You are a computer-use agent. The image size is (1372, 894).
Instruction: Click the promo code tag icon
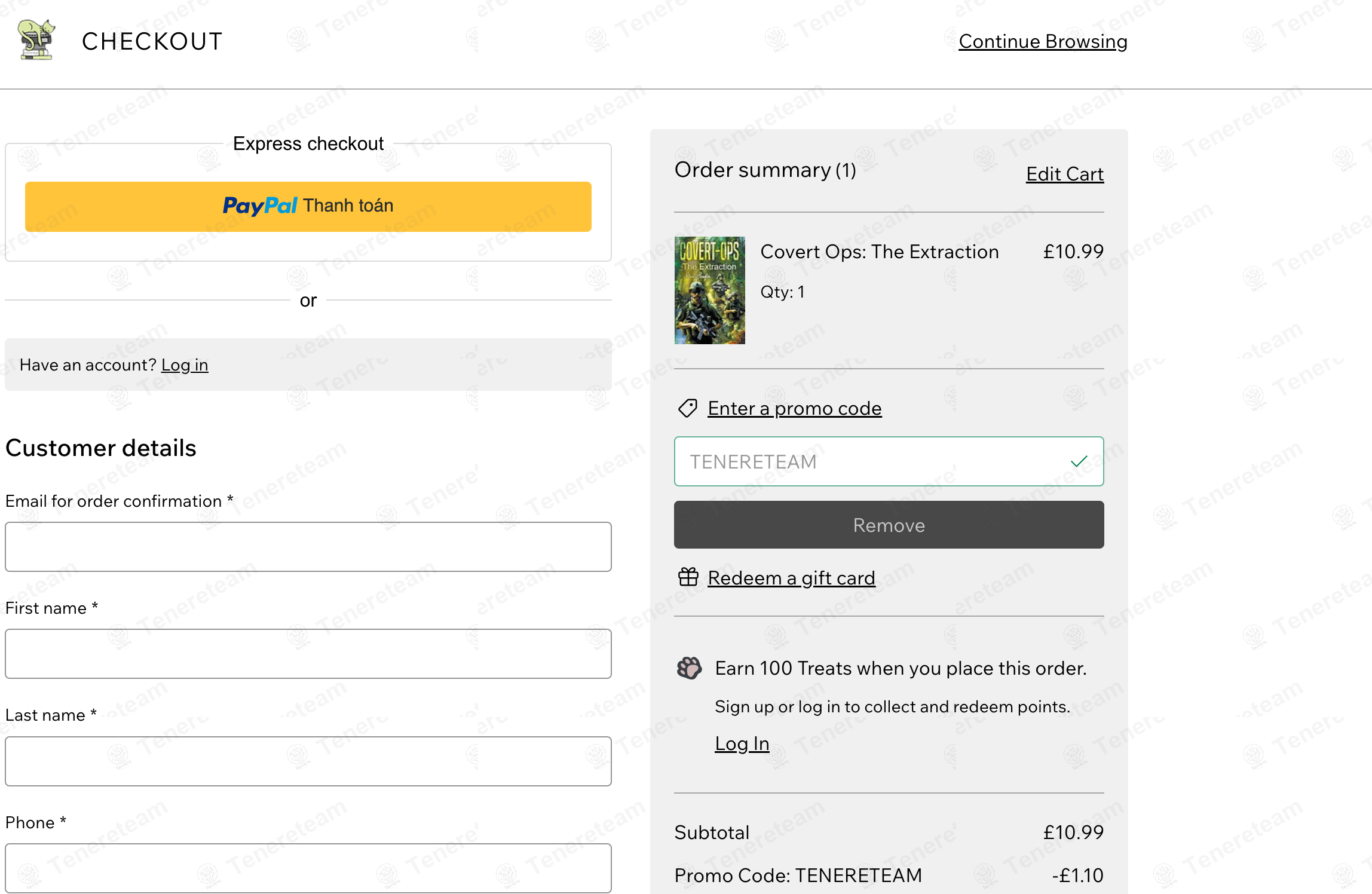[688, 409]
